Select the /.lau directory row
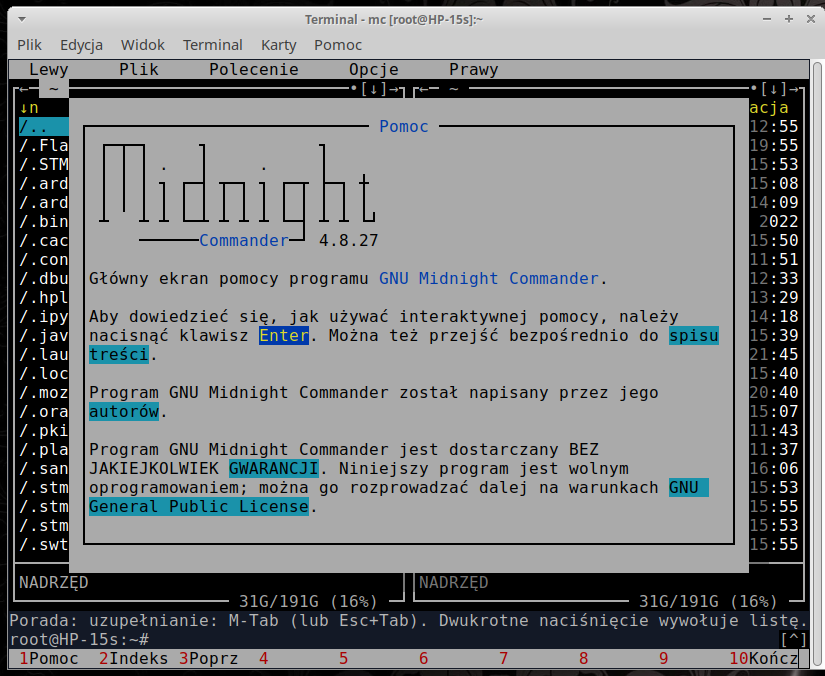 point(44,354)
